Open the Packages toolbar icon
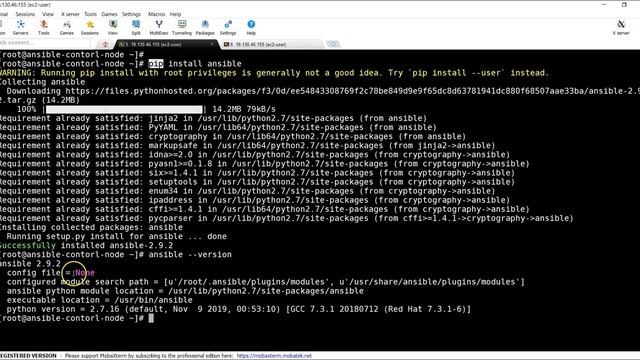Viewport: 640px width, 360px height. [205, 28]
